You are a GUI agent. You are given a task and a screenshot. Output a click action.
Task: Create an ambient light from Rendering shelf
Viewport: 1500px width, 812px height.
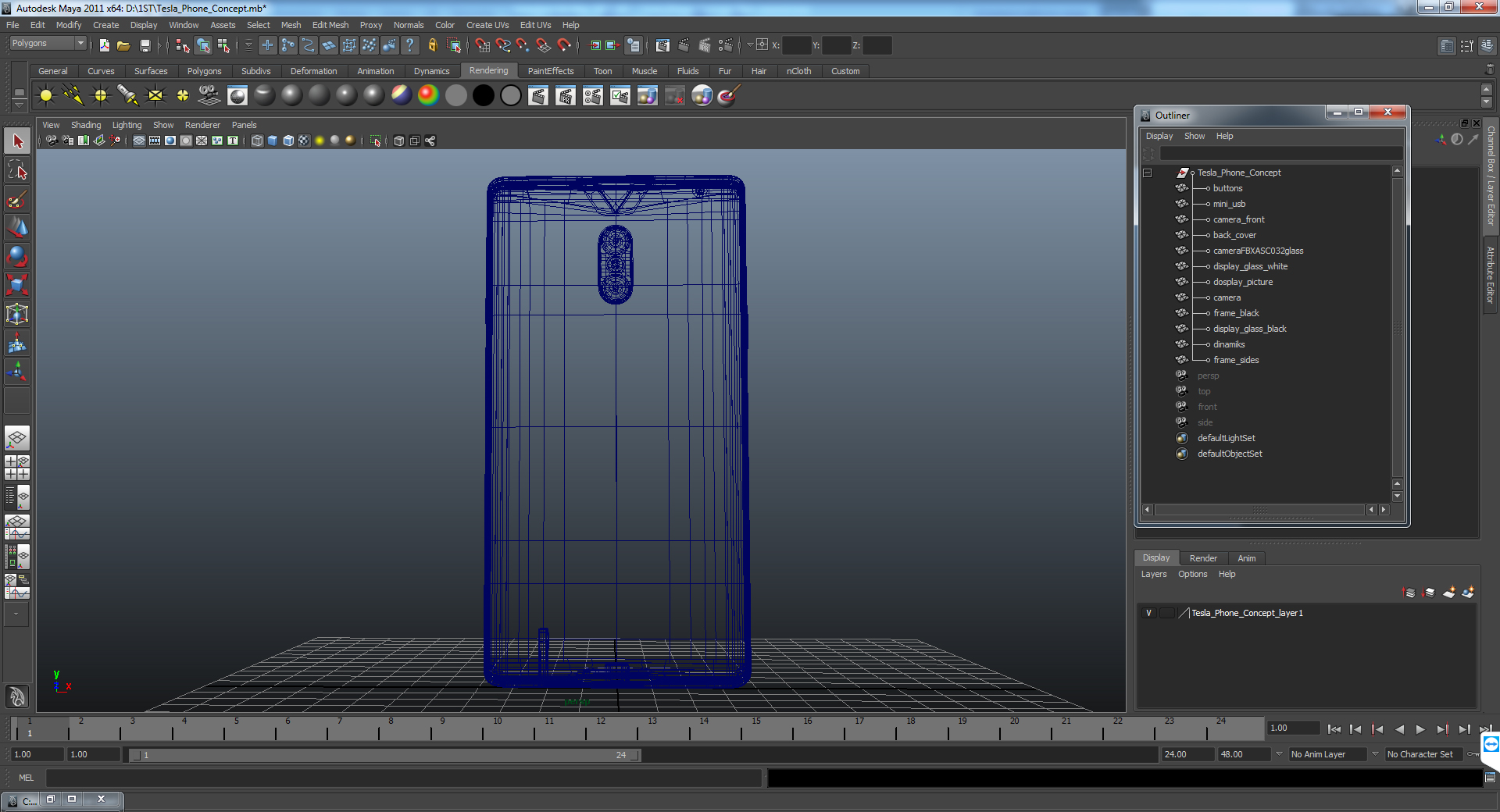coord(46,96)
